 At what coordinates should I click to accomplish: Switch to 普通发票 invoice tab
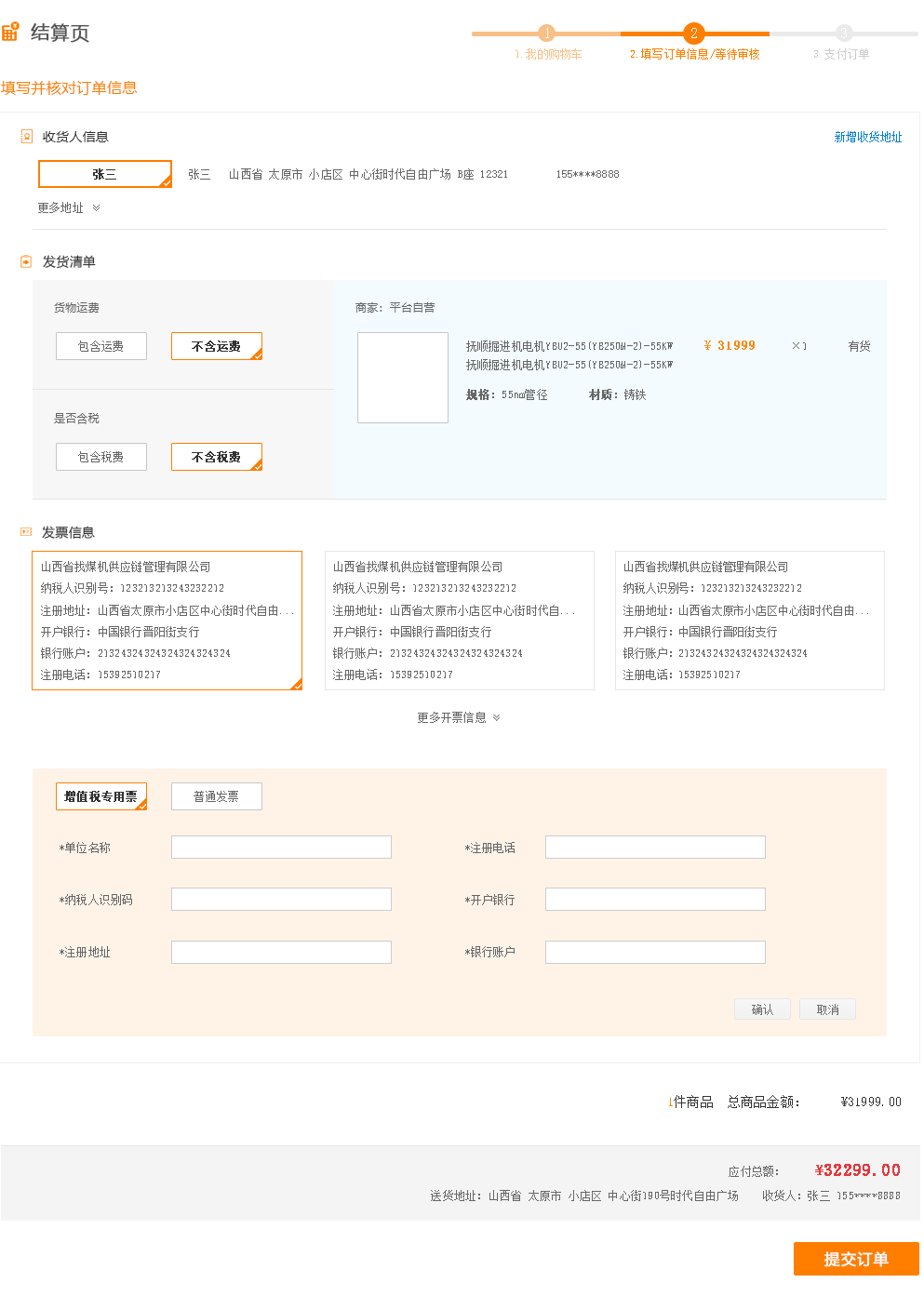[216, 796]
